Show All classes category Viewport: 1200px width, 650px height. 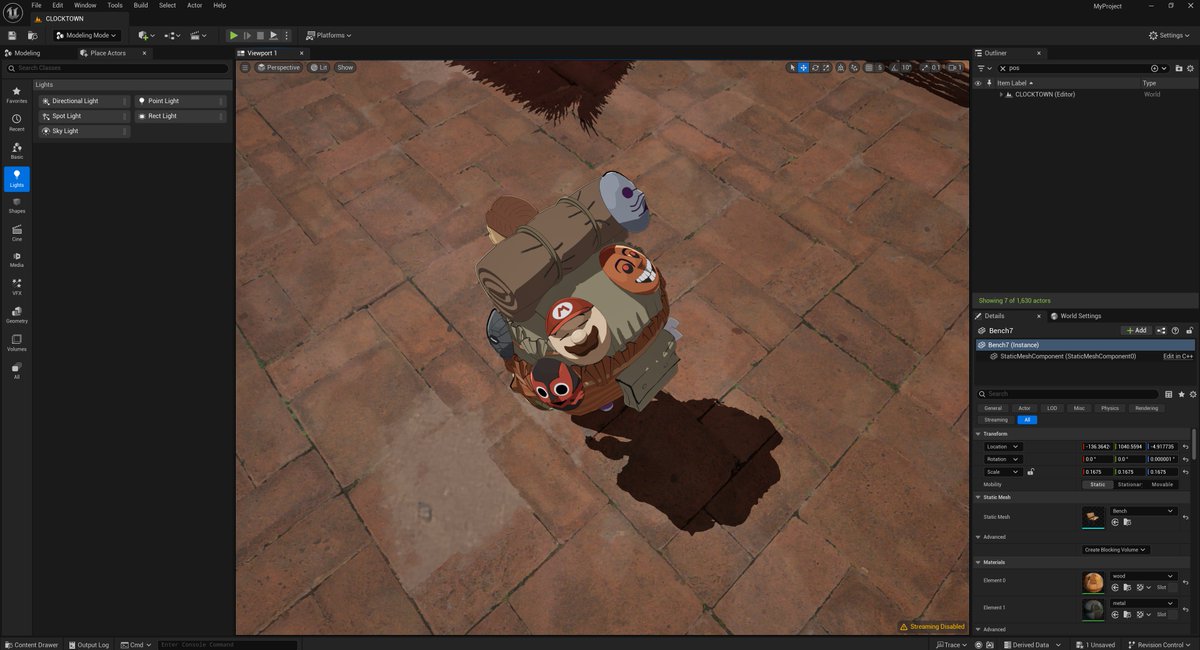17,371
